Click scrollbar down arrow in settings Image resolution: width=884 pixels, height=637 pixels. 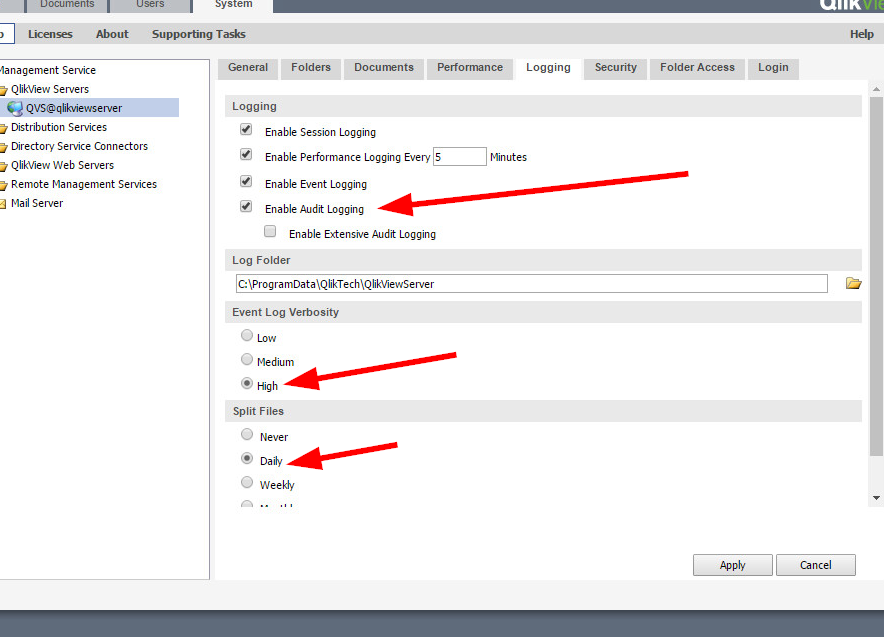[x=876, y=498]
